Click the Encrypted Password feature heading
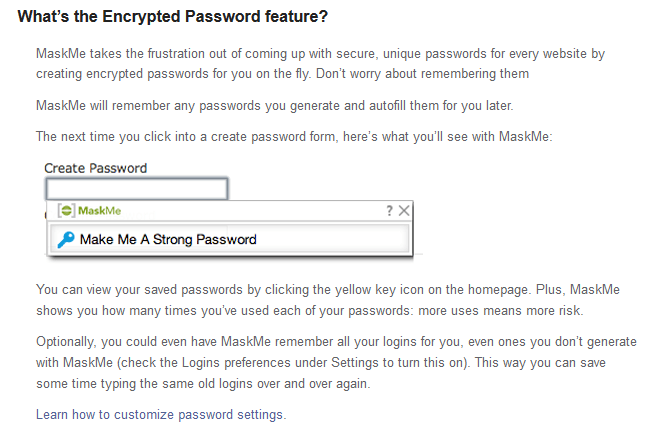This screenshot has width=672, height=432. coord(173,18)
